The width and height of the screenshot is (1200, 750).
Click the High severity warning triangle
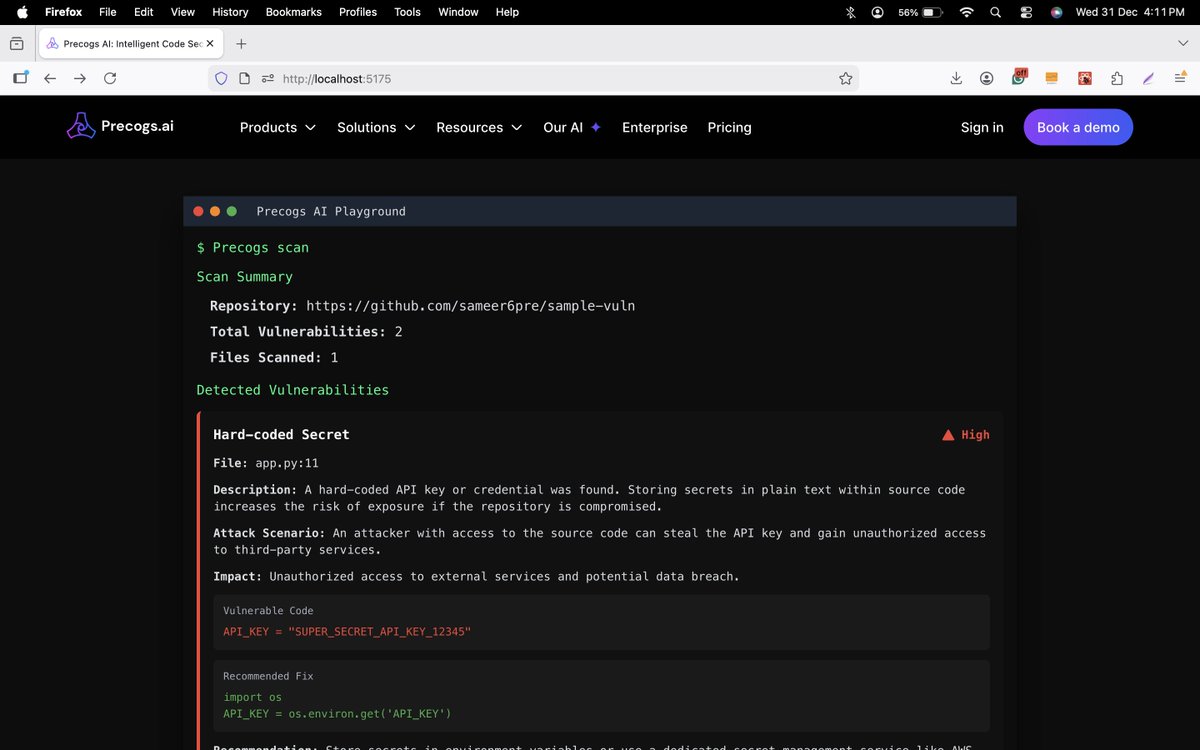tap(948, 435)
